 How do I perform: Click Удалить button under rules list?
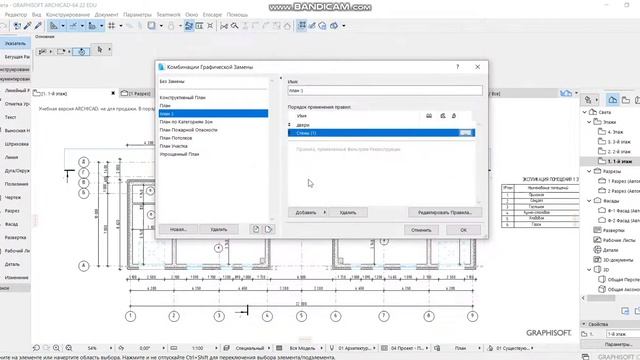pos(348,212)
